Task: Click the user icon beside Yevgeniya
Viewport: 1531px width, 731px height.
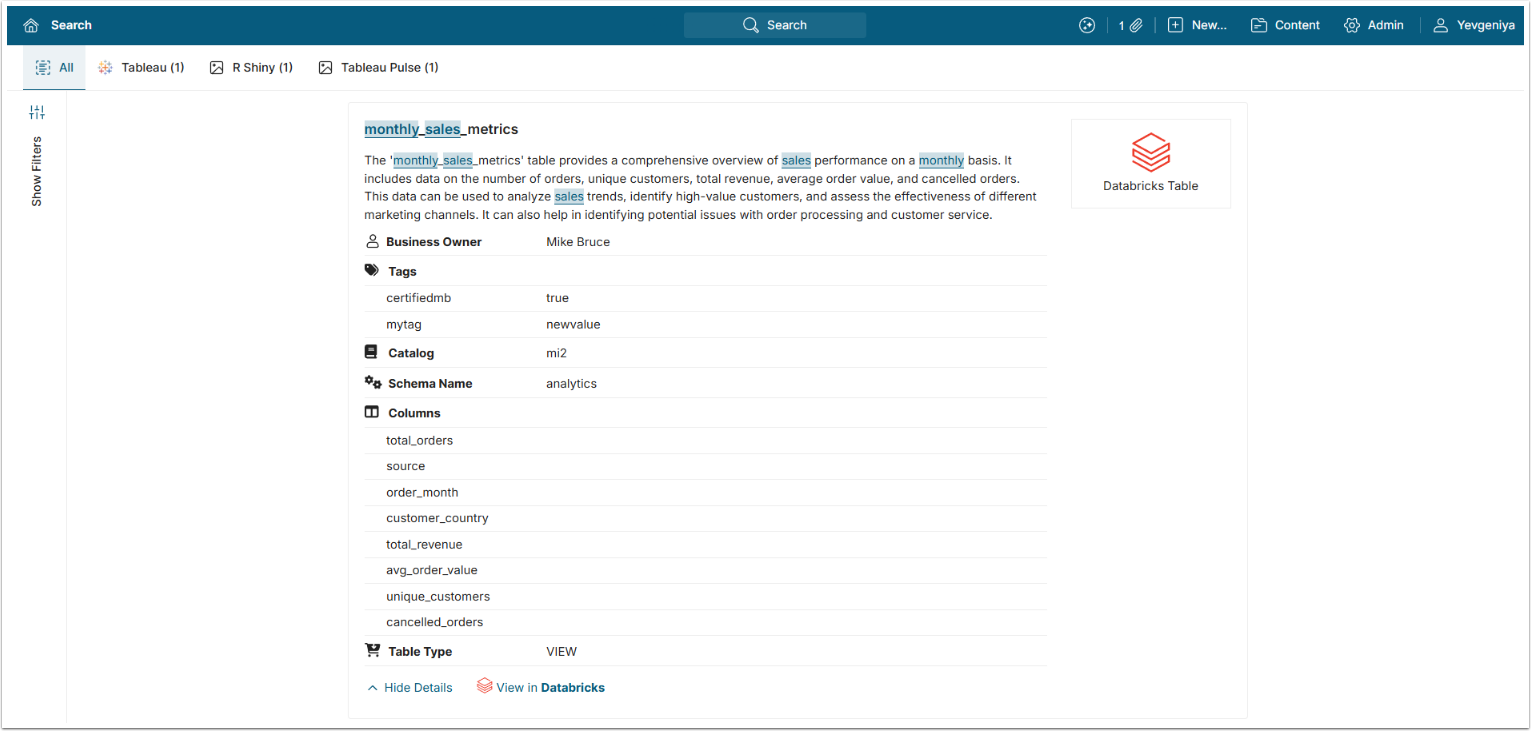Action: 1441,25
